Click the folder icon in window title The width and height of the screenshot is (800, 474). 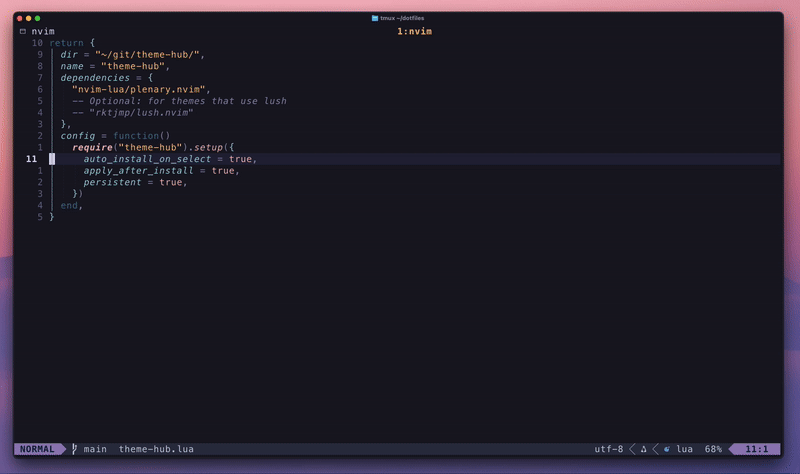coord(375,18)
